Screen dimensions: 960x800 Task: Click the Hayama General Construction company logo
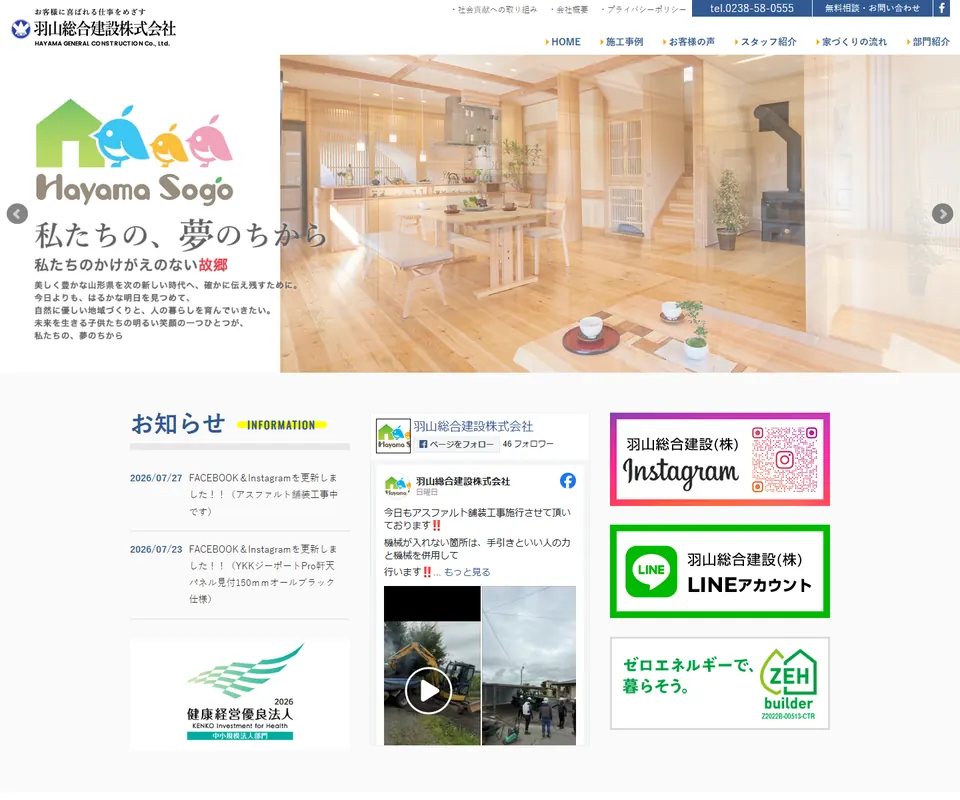94,28
